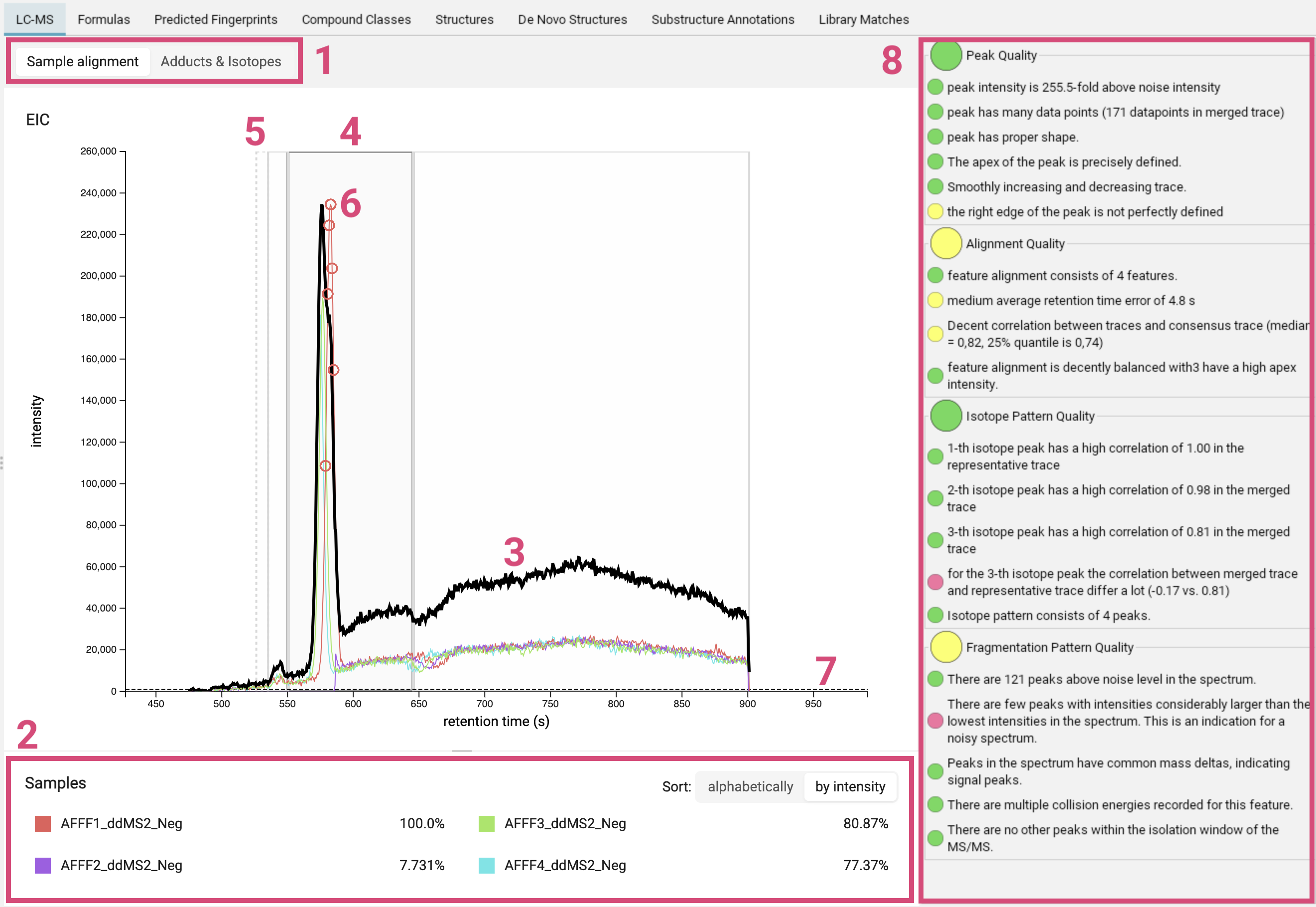The image size is (1316, 907).
Task: Click the 7.731% intensity value
Action: (x=421, y=866)
